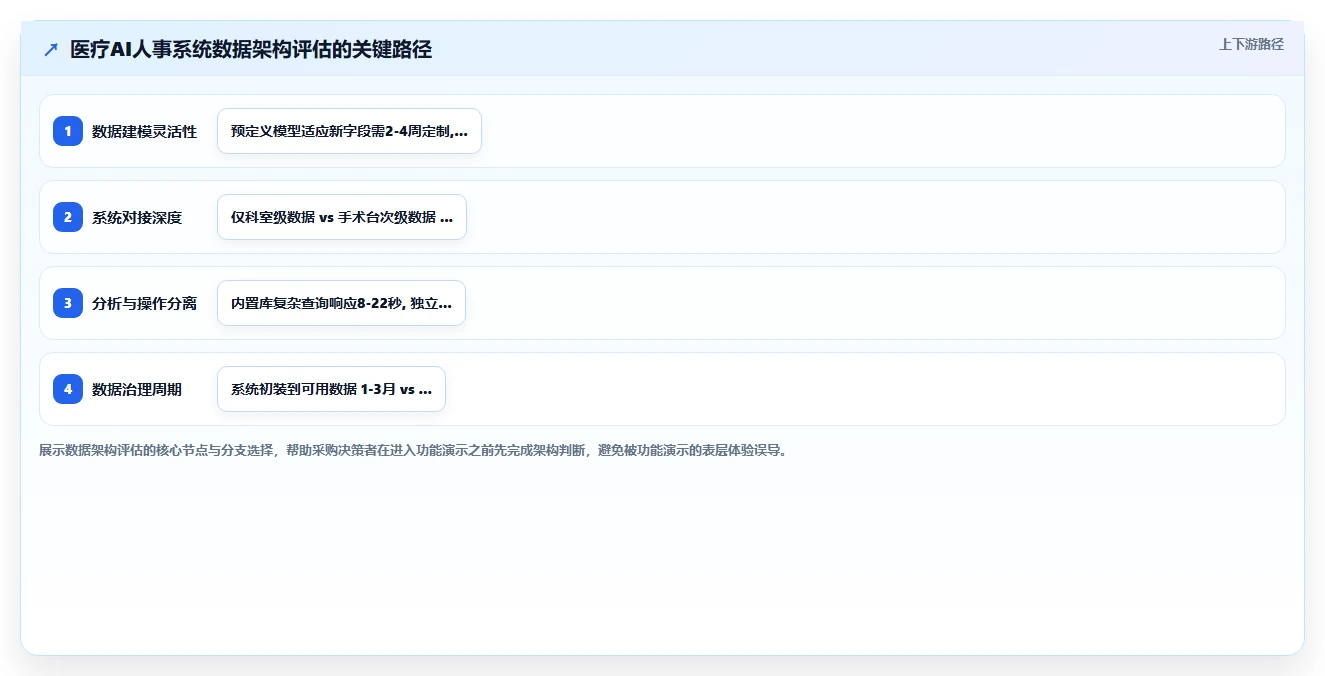Expand the first row card's empty area

tap(880, 131)
